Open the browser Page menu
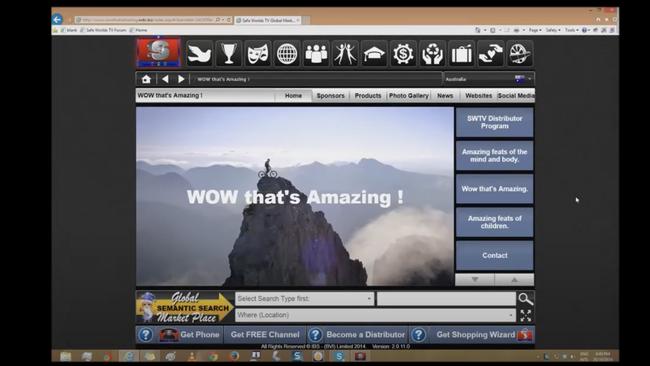 (x=535, y=30)
